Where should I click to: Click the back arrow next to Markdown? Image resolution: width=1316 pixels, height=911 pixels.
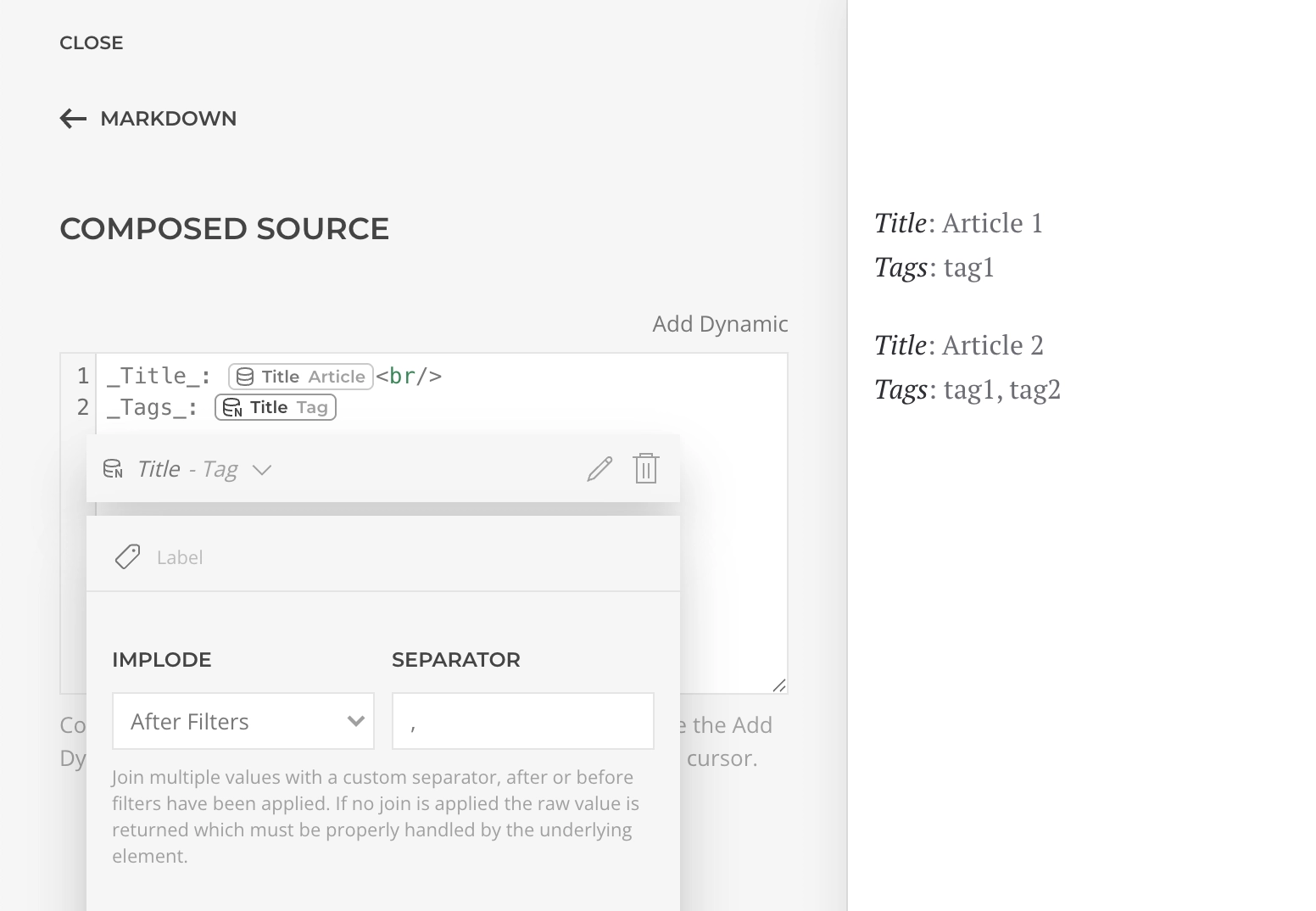[73, 119]
